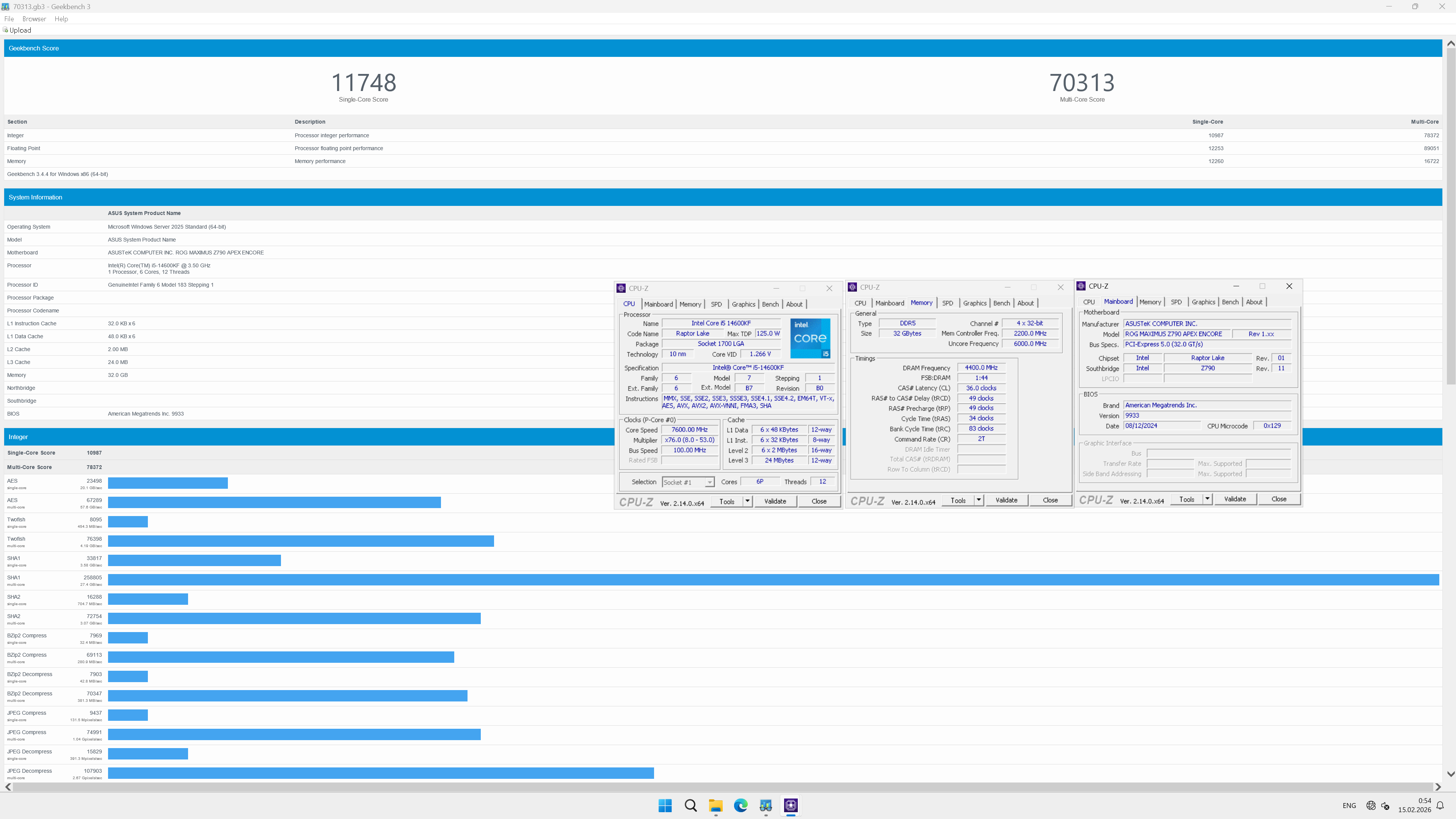Select CPU tab in CPU-Z Mainboard window
This screenshot has width=1456, height=819.
pos(1089,302)
